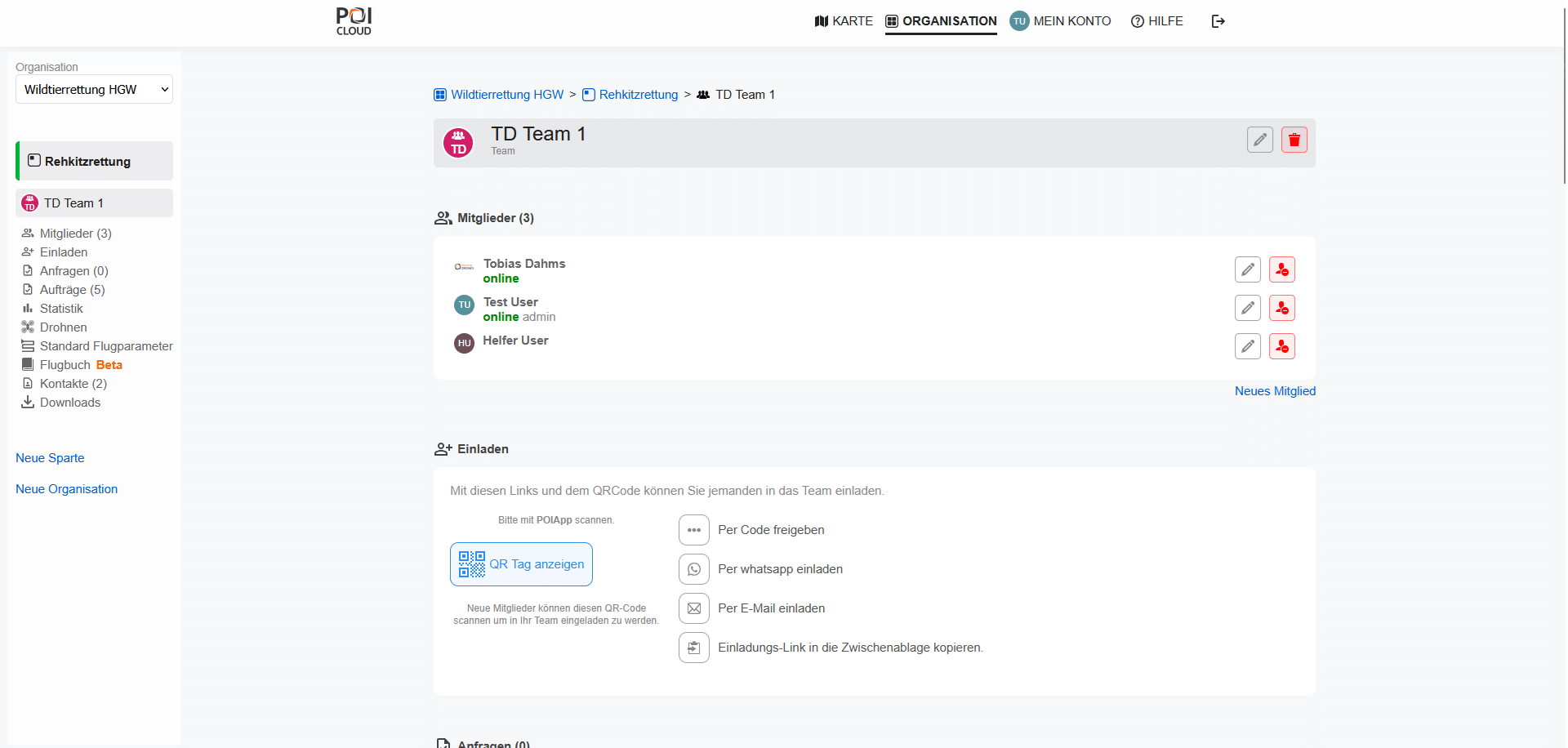Edit member Helfer User pencil icon

[x=1248, y=346]
